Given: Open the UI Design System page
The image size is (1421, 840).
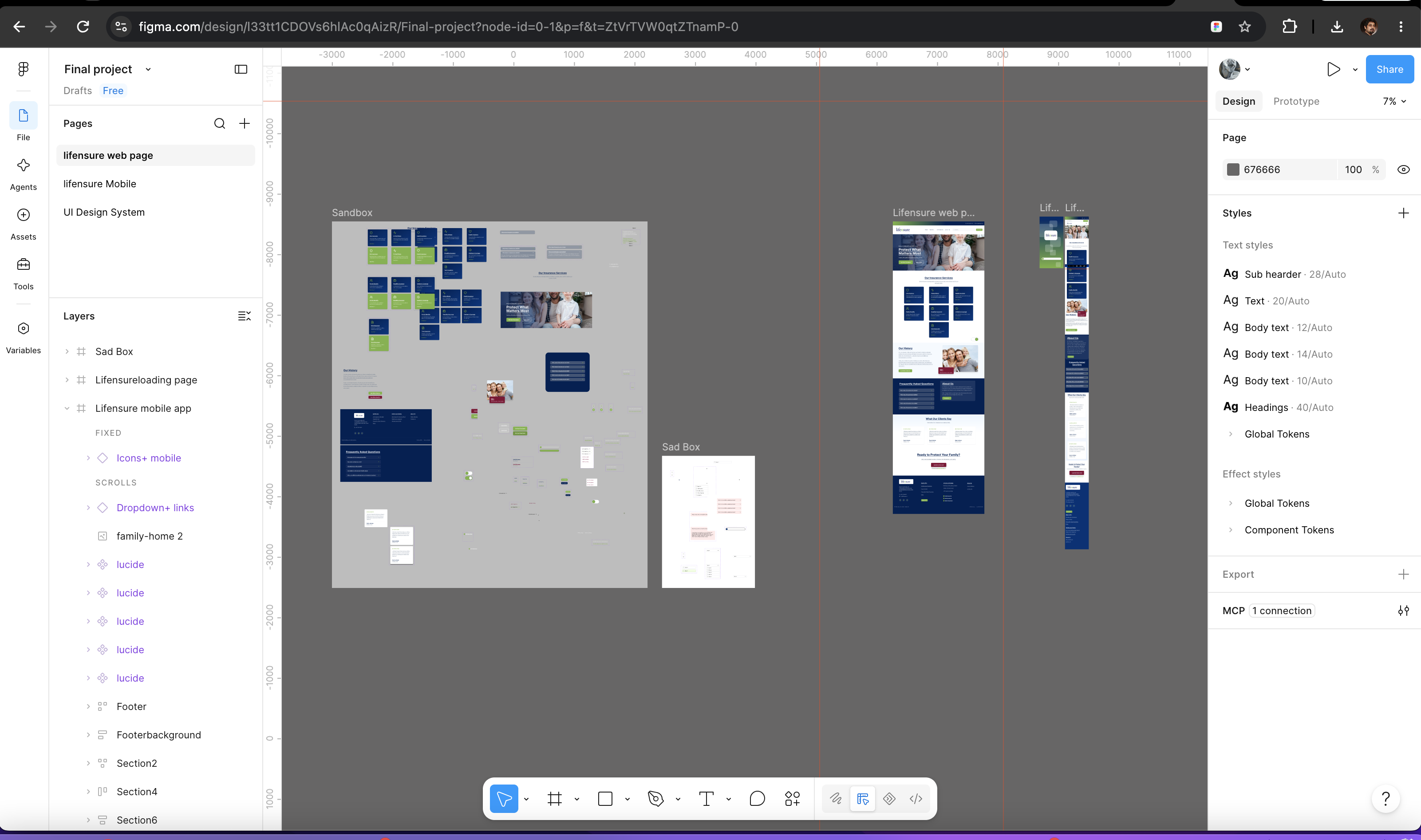Looking at the screenshot, I should point(156,212).
